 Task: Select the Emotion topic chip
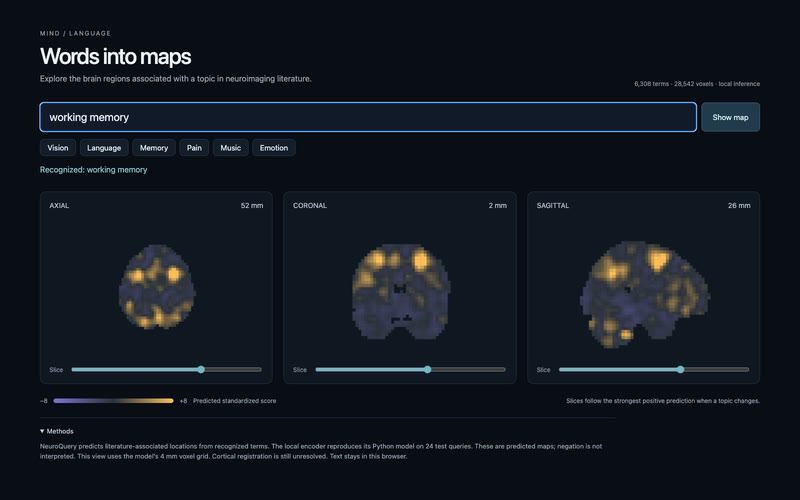click(x=274, y=147)
